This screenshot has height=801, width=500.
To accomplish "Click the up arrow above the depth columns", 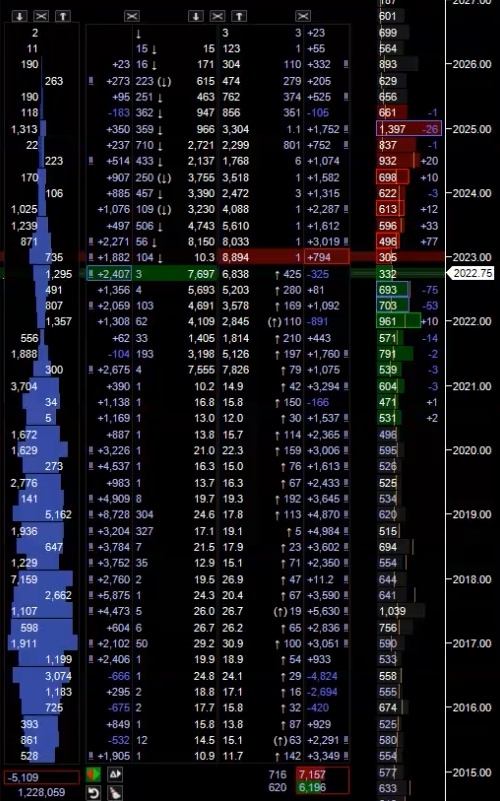I will tap(239, 16).
